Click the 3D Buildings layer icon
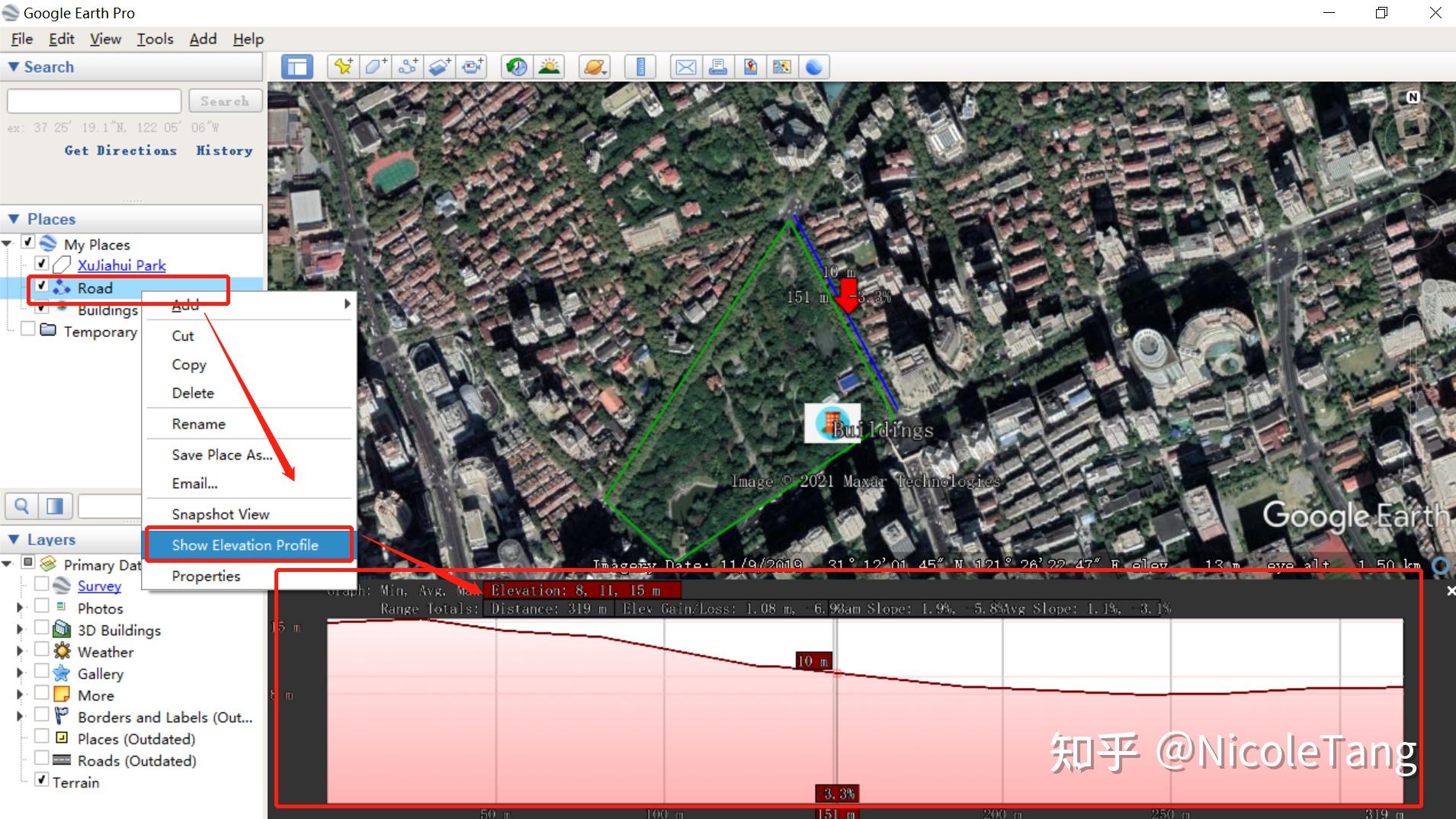This screenshot has height=819, width=1456. (62, 630)
